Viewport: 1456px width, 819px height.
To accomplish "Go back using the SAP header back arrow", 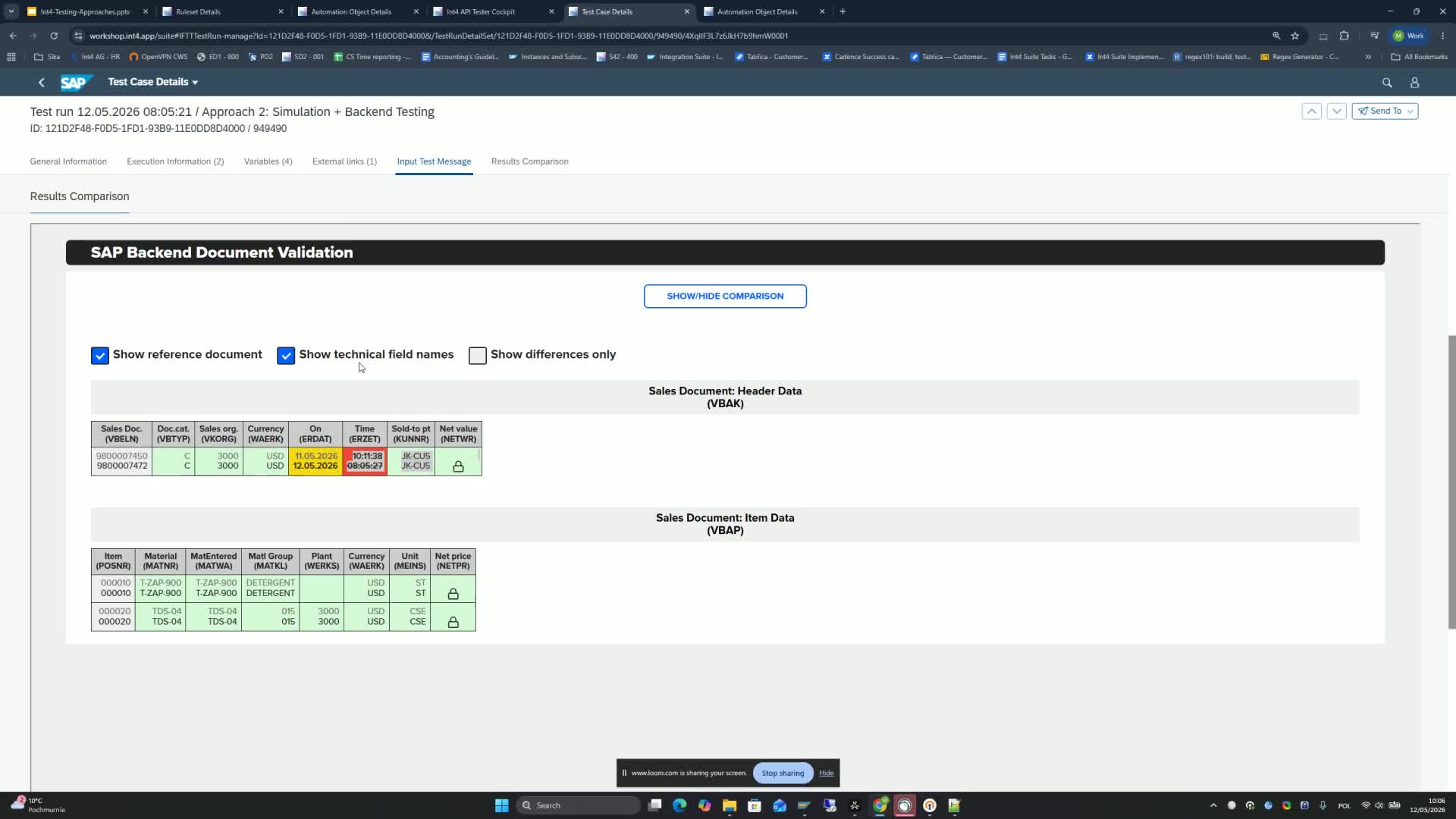I will [42, 82].
